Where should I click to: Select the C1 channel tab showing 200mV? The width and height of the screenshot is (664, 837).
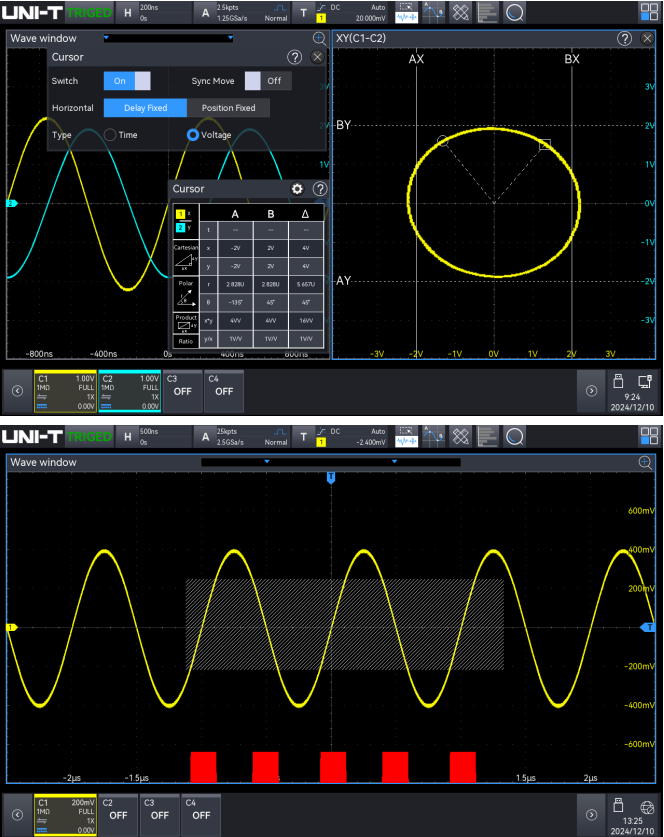65,814
